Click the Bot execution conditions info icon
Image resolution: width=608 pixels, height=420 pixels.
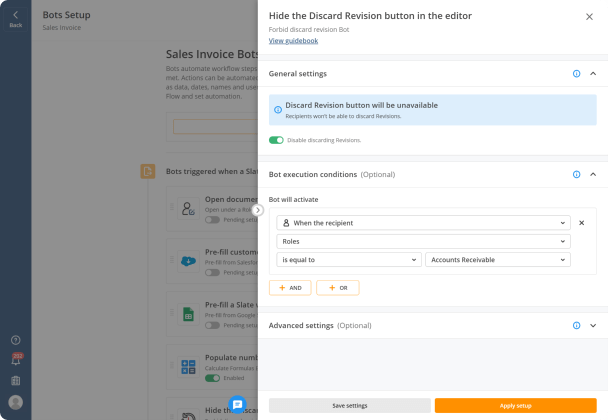pyautogui.click(x=577, y=175)
